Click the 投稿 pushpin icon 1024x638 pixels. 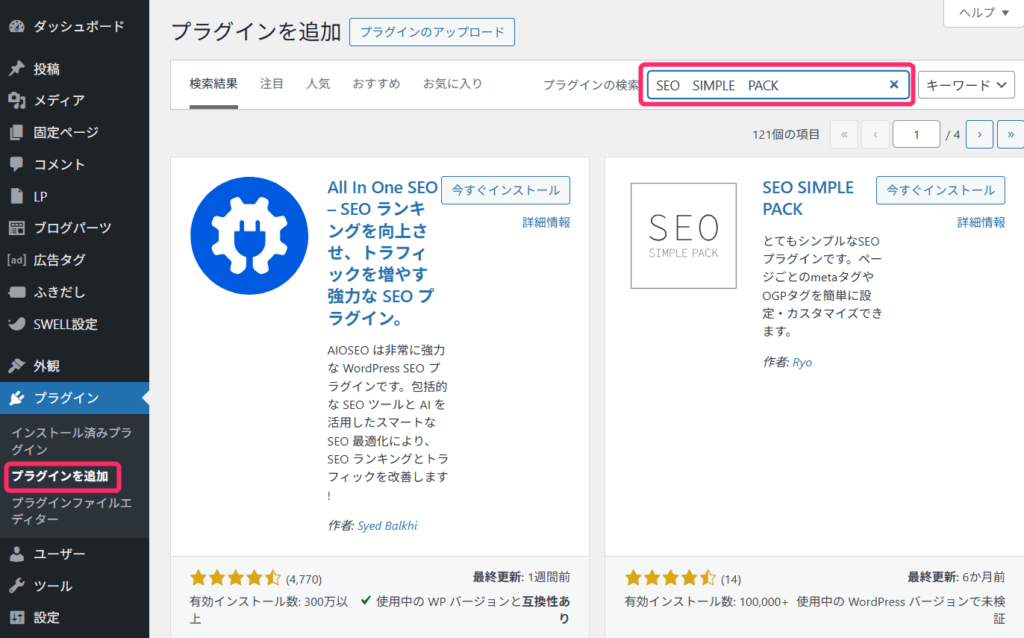coord(17,69)
